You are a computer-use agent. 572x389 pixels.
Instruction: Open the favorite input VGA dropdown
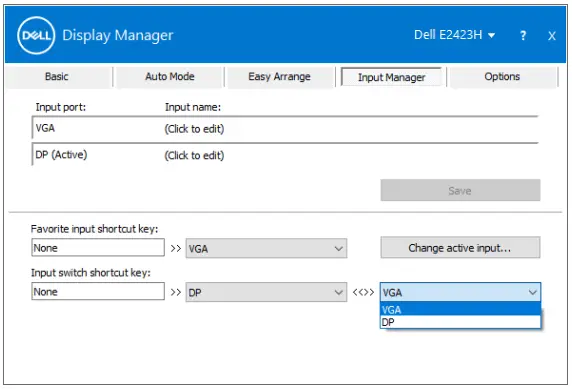tap(266, 249)
